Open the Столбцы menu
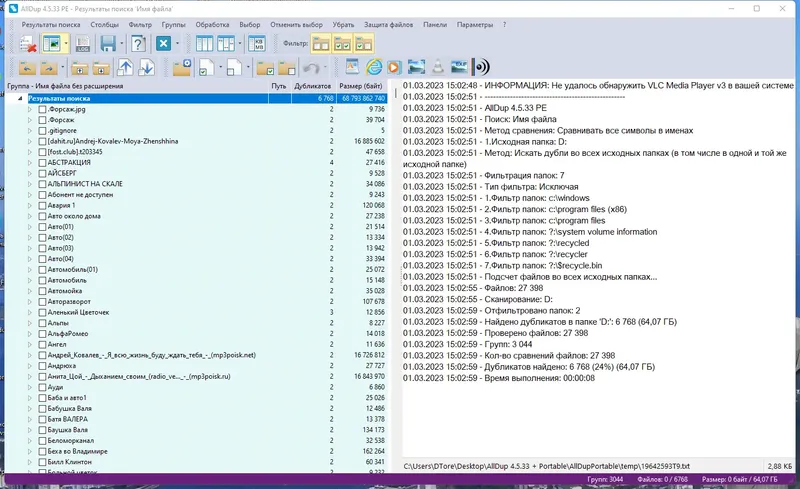Screen dimensions: 800x489 pos(105,25)
